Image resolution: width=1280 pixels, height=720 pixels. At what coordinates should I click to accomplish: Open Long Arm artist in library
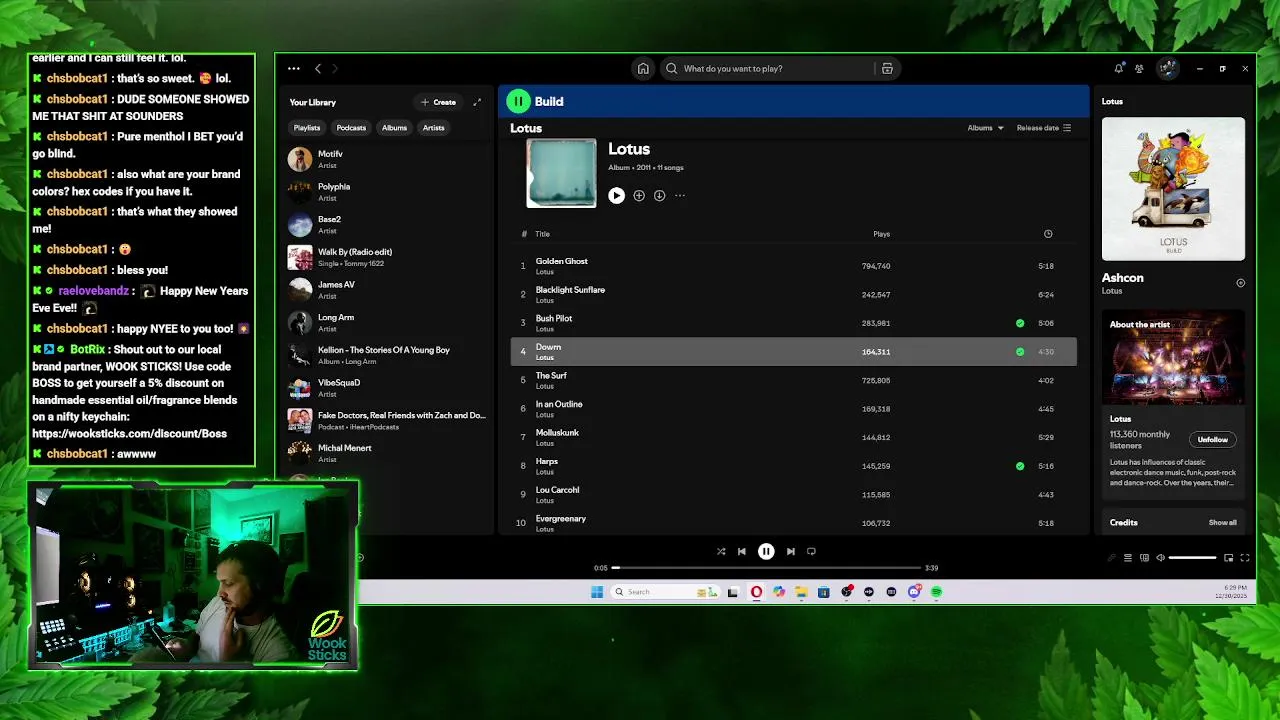pos(386,322)
